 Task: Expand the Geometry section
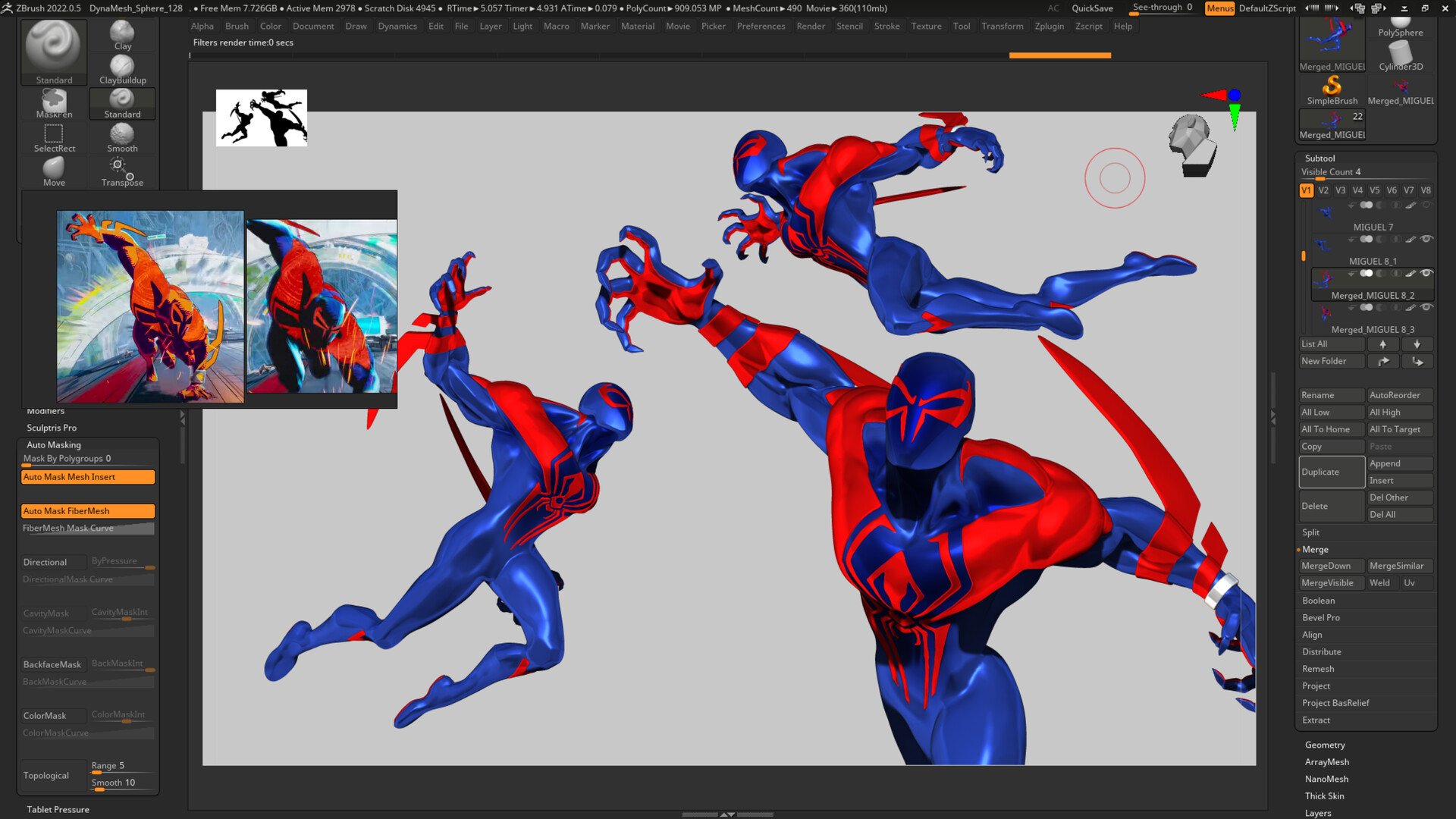(x=1325, y=745)
